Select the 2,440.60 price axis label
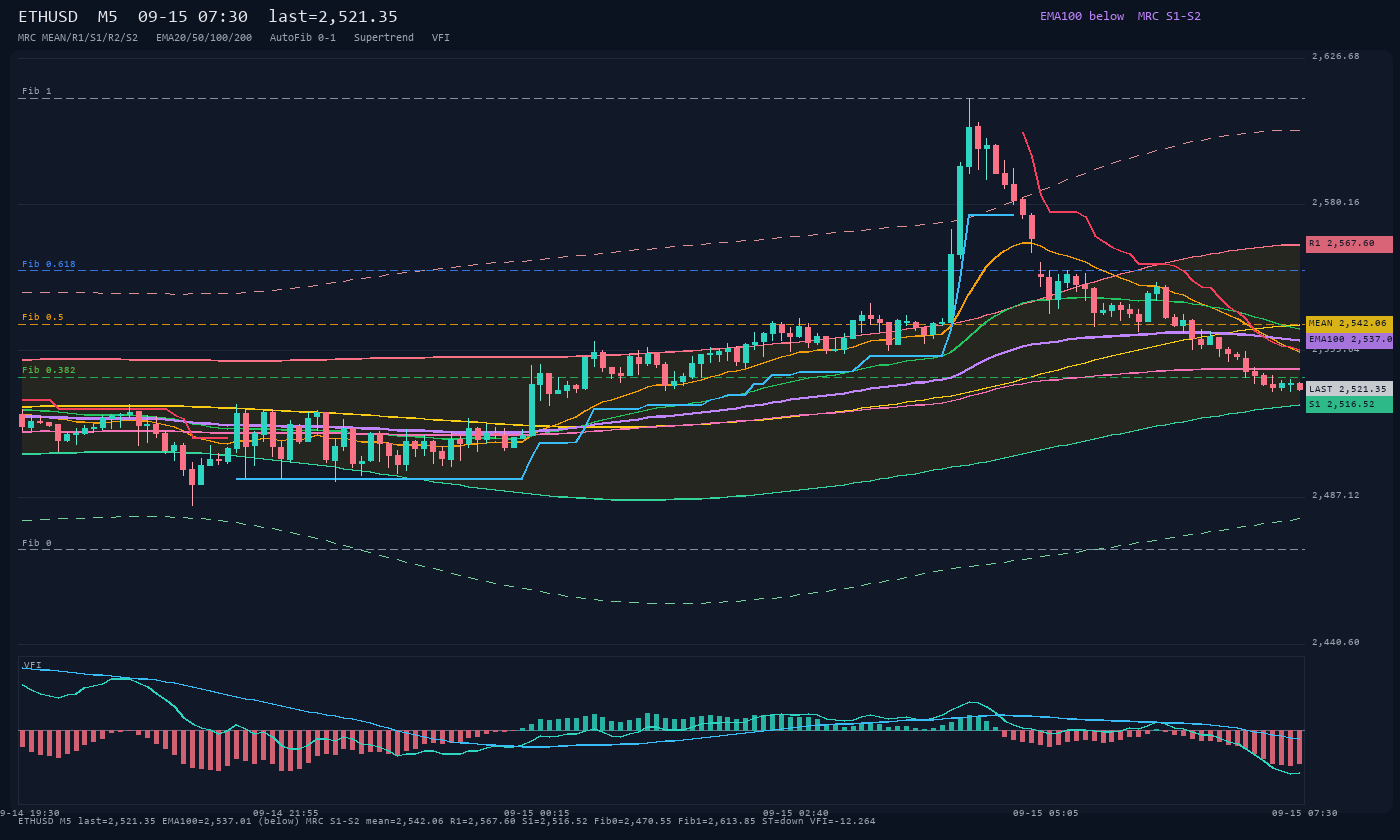 point(1336,642)
